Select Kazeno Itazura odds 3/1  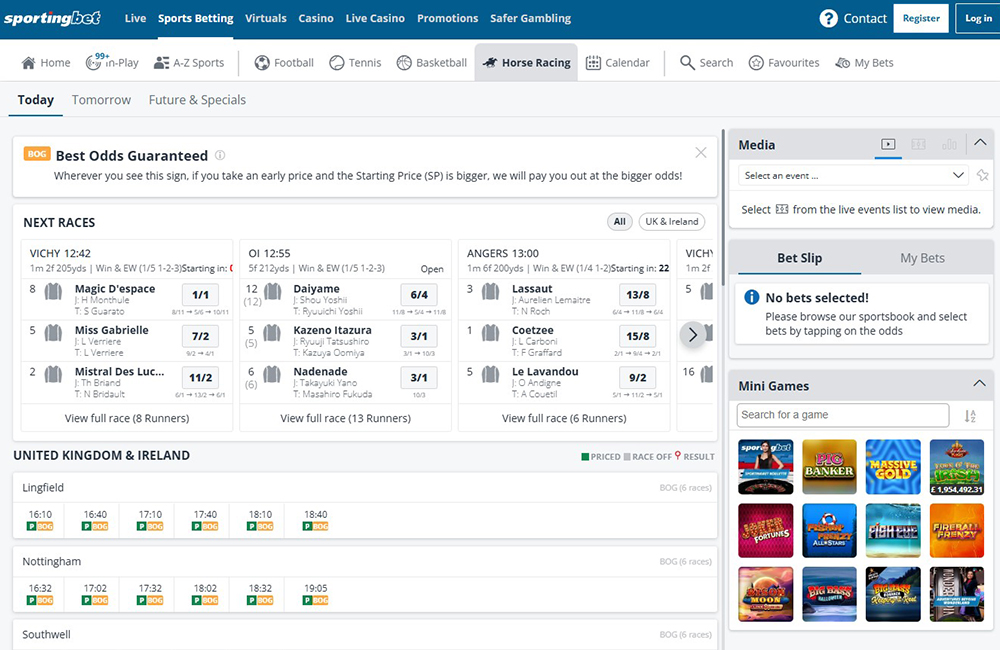tap(419, 336)
